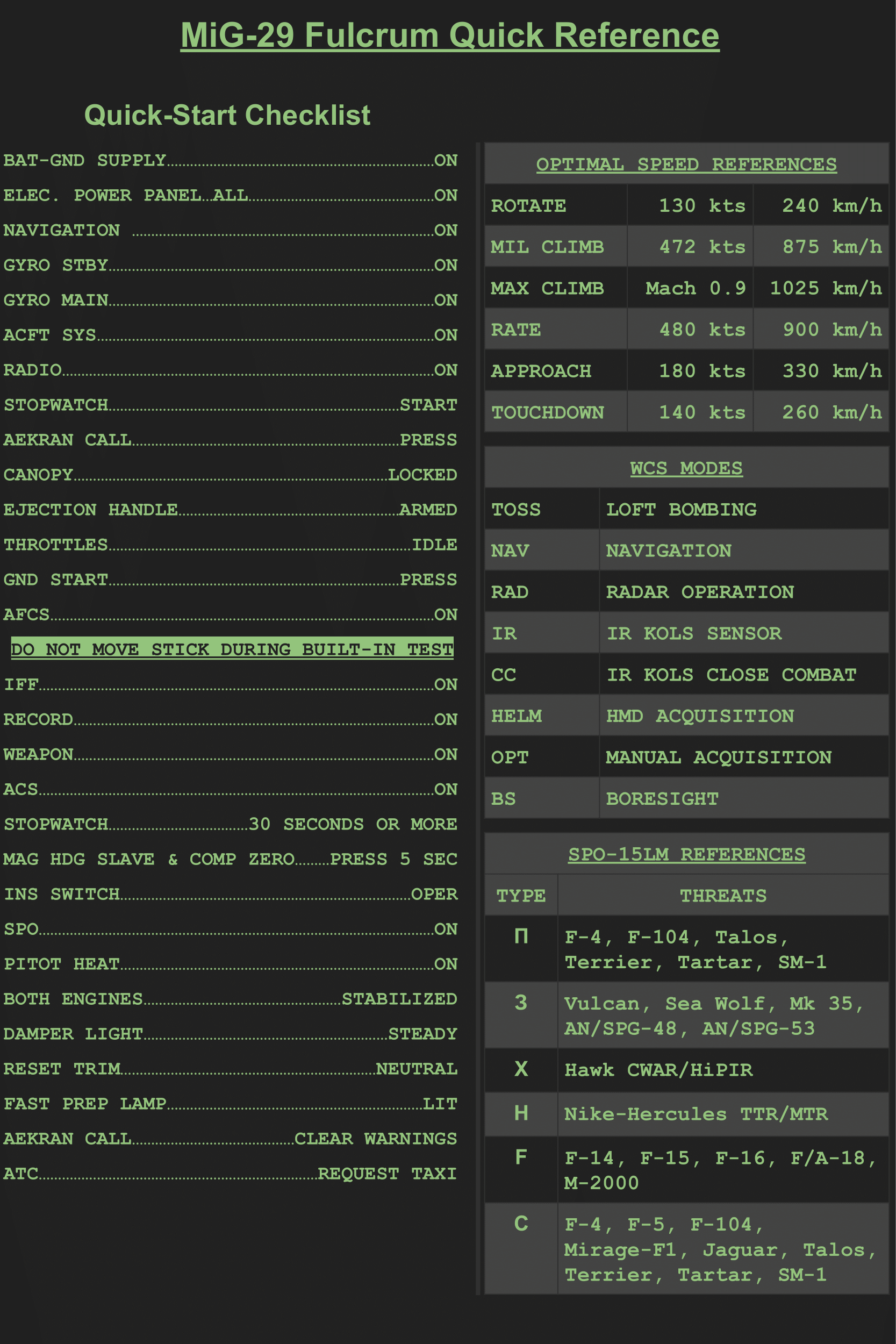Image resolution: width=896 pixels, height=1344 pixels.
Task: Select the Hawk CWAR/HiPIR threat row
Action: pyautogui.click(x=686, y=1070)
